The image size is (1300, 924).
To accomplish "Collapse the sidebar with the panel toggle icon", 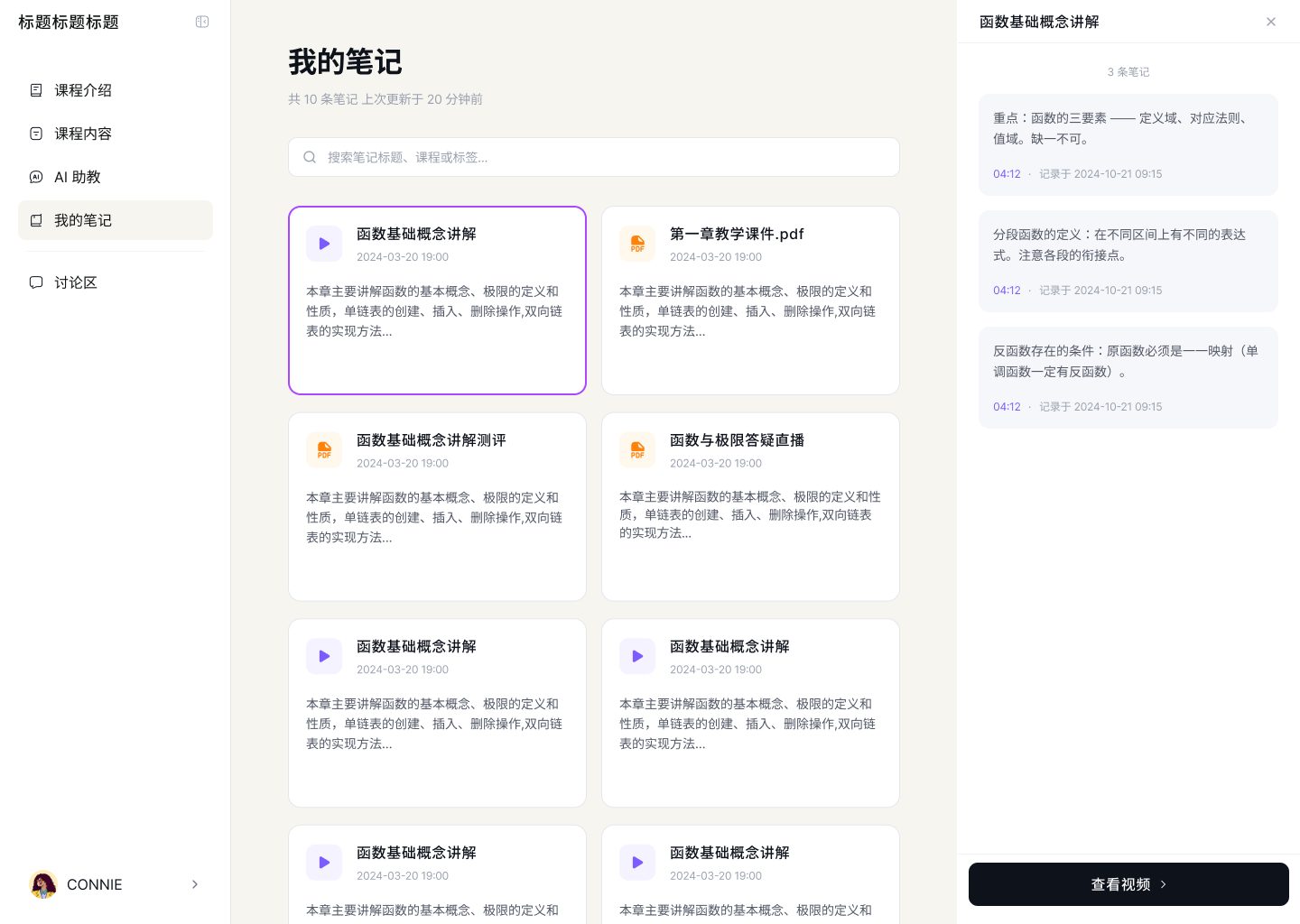I will tap(202, 22).
